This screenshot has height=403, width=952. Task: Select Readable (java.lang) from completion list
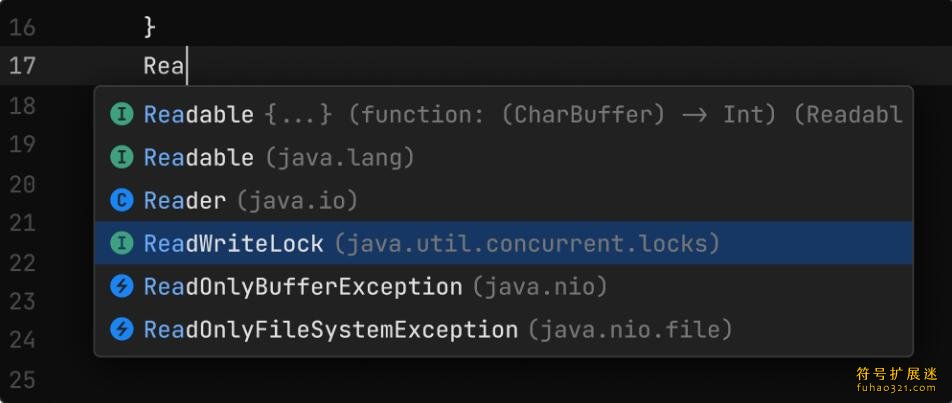[503, 158]
